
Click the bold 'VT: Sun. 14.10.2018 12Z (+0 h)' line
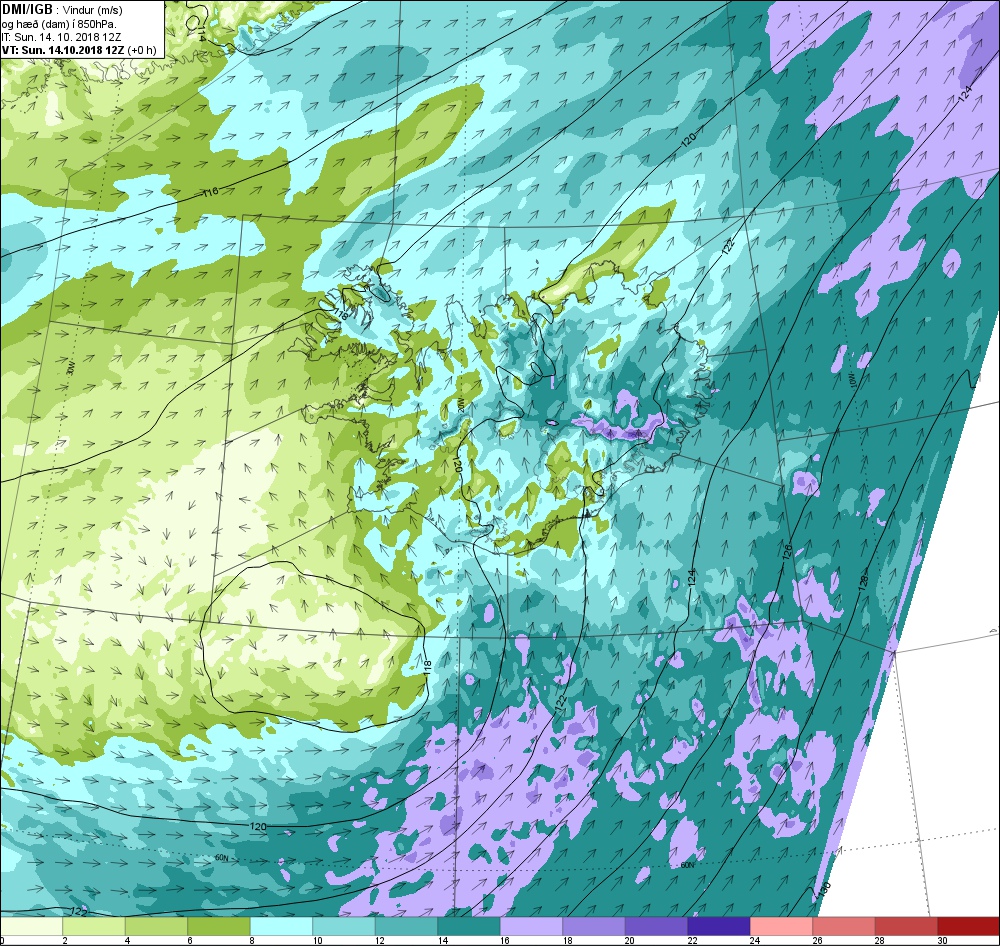pyautogui.click(x=79, y=50)
